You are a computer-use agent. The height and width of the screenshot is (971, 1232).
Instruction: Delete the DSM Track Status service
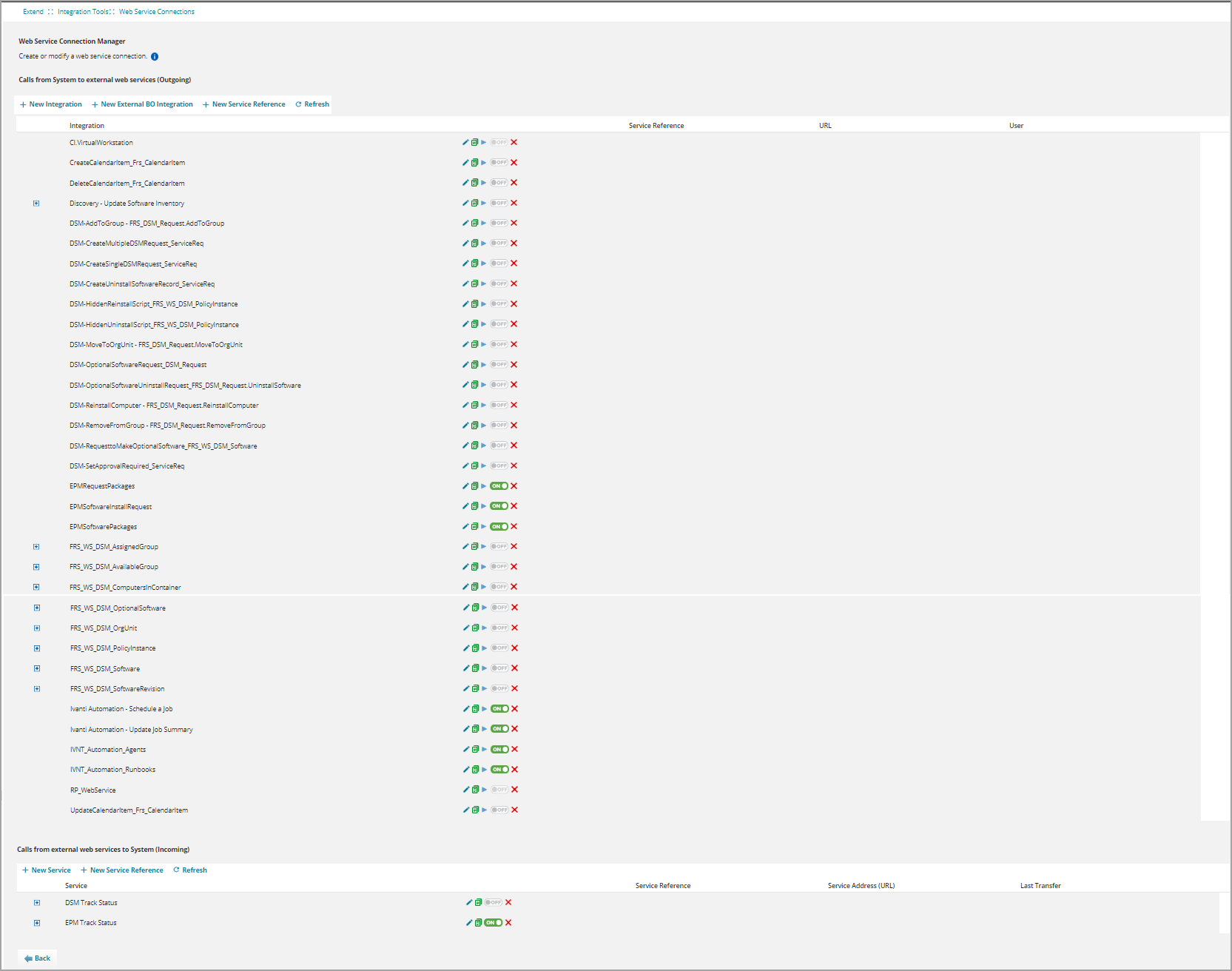coord(508,902)
